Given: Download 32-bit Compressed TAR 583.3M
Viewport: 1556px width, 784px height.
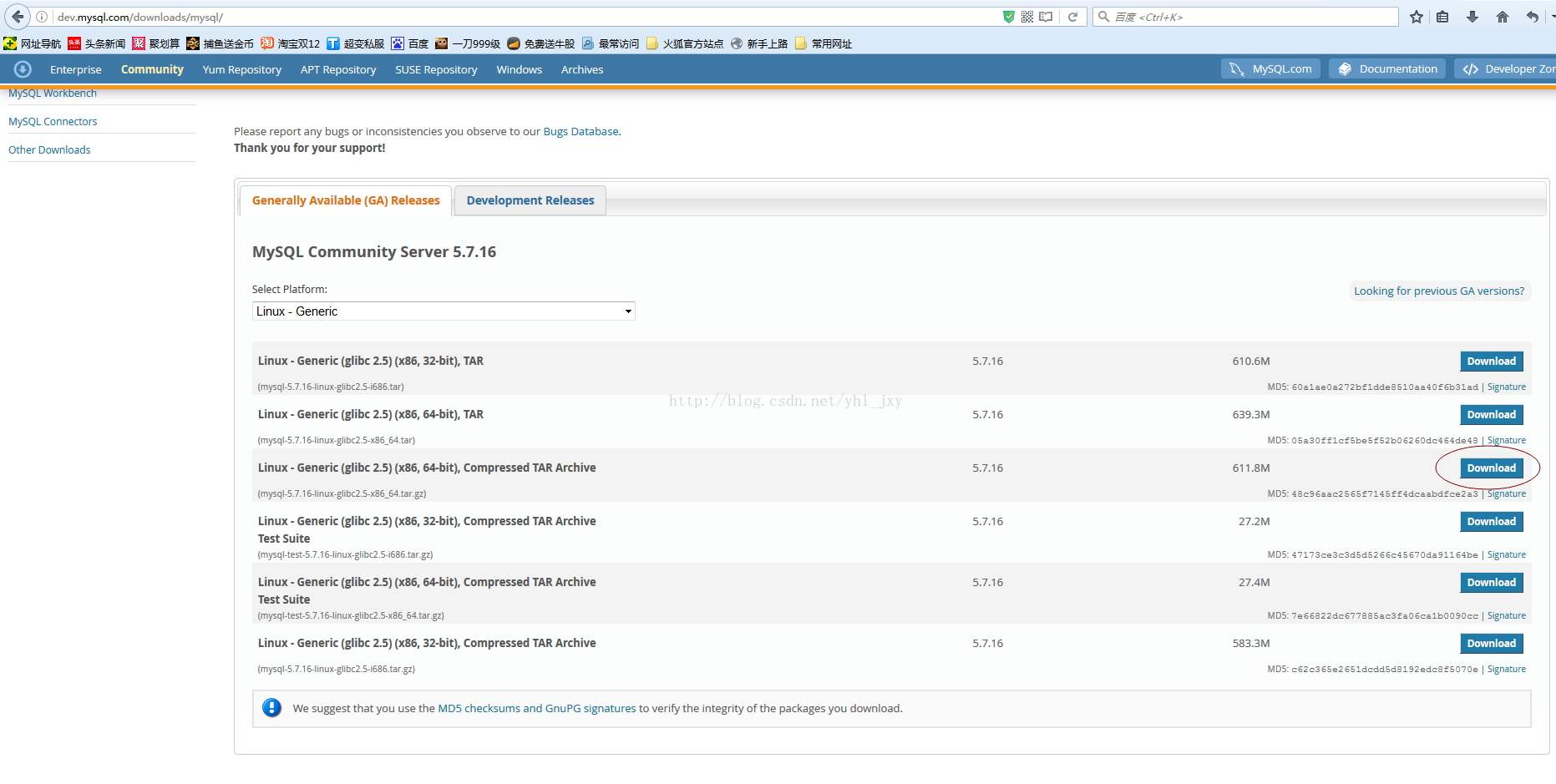Looking at the screenshot, I should click(1492, 644).
